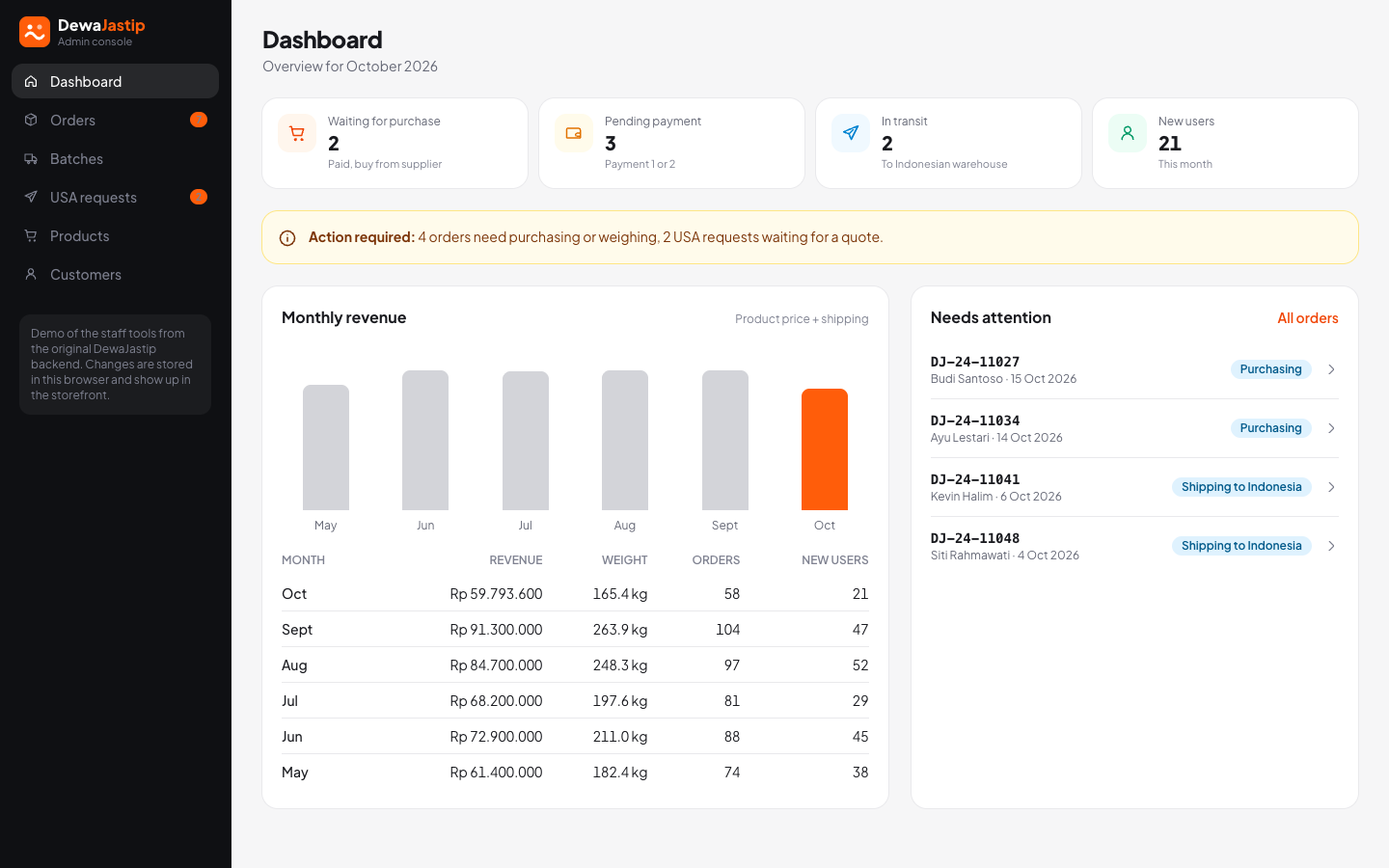Click Purchasing status badge for DJ-24-11034

pyautogui.click(x=1270, y=428)
